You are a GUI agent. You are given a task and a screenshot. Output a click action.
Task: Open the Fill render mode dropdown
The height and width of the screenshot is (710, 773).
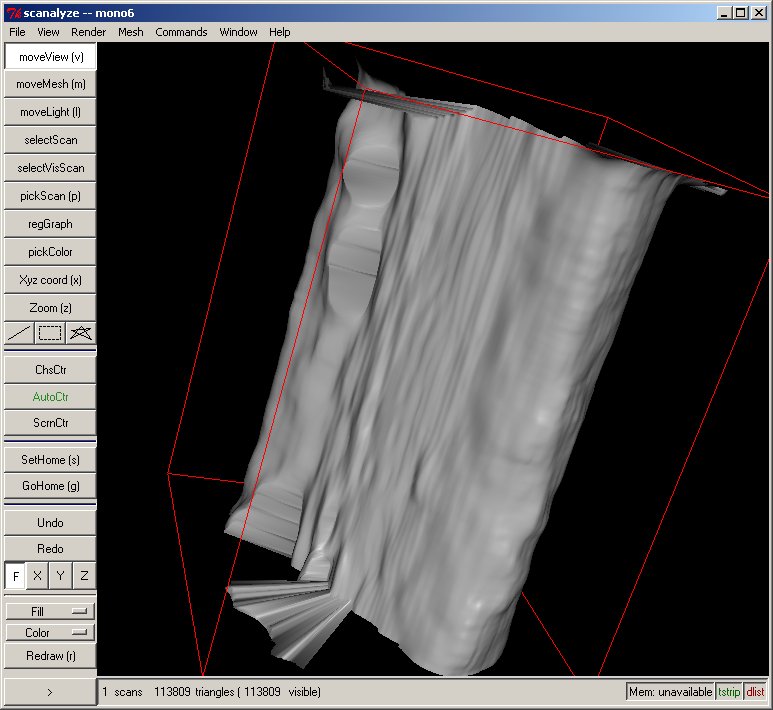coord(50,610)
